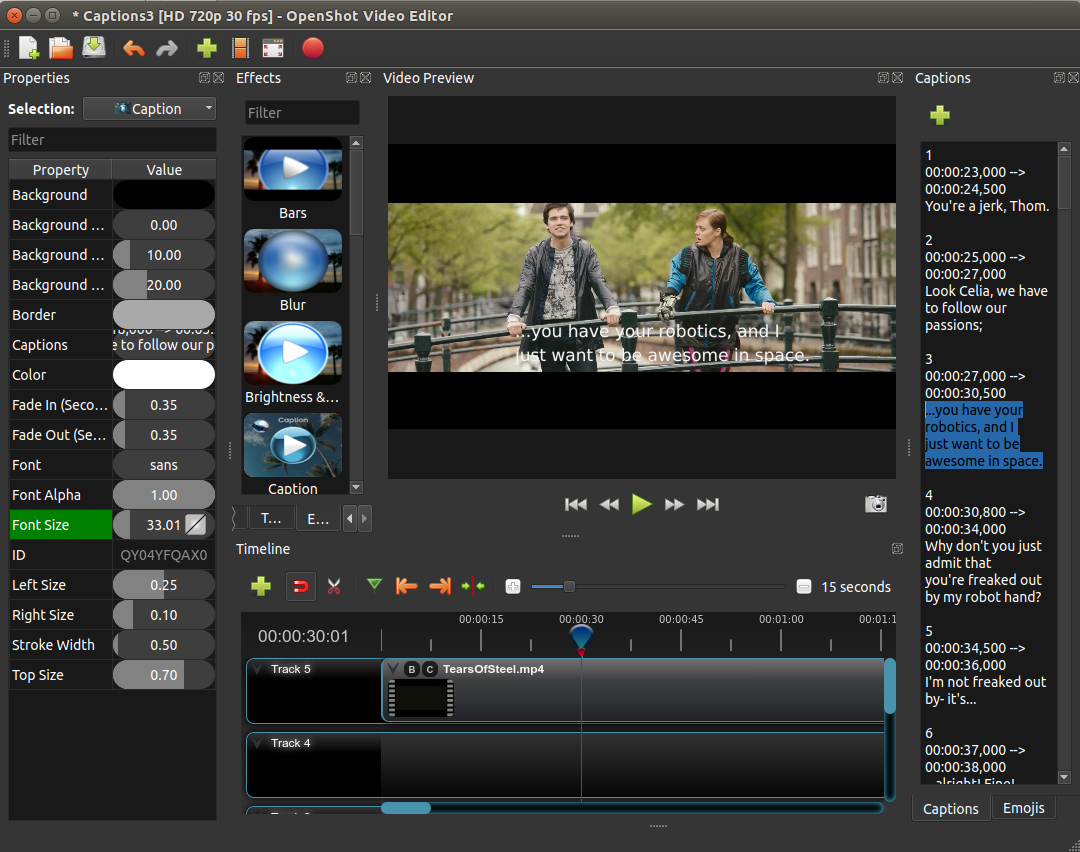This screenshot has height=852, width=1080.
Task: Click caption text 'You're a jerk, Thom.'
Action: pyautogui.click(x=987, y=206)
